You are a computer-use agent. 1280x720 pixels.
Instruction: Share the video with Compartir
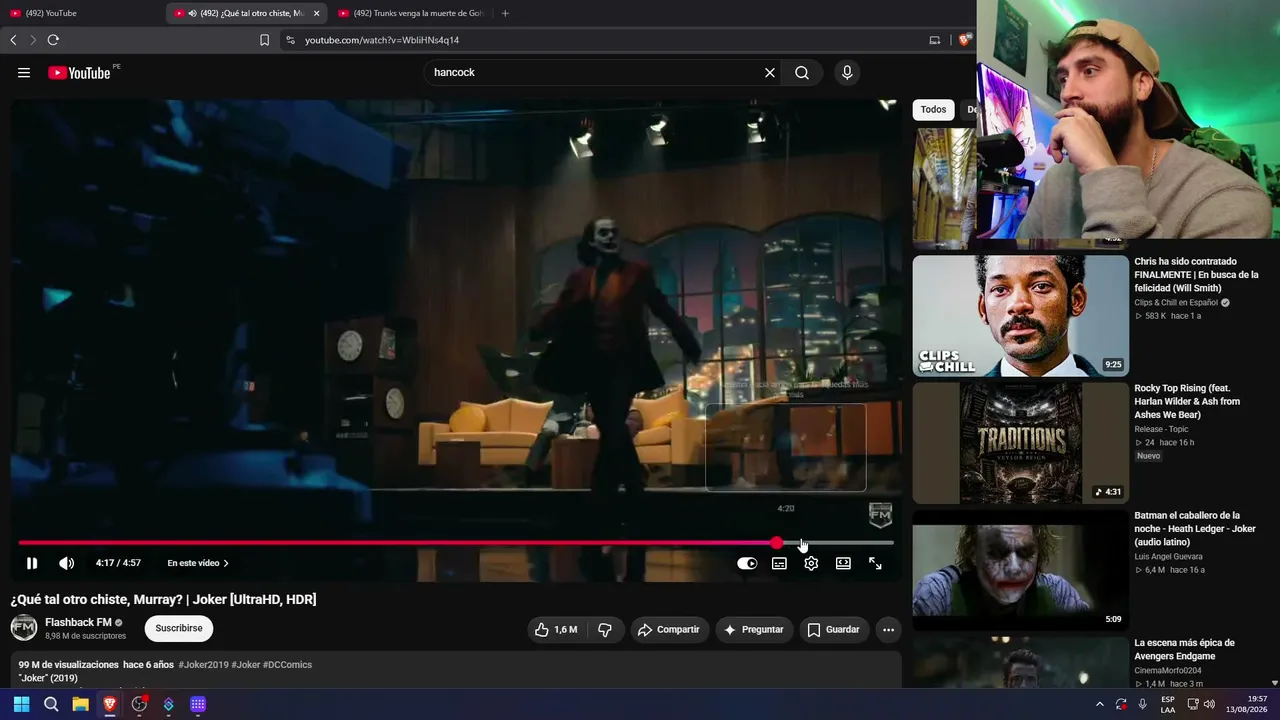coord(669,629)
